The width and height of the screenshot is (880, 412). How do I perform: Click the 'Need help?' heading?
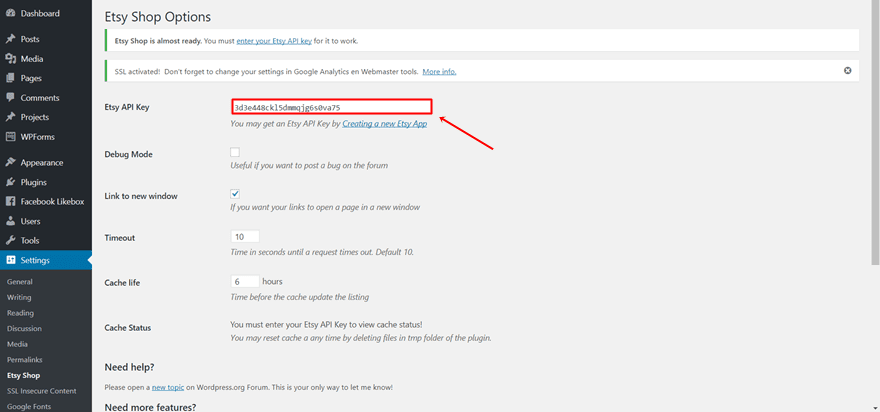(x=129, y=367)
